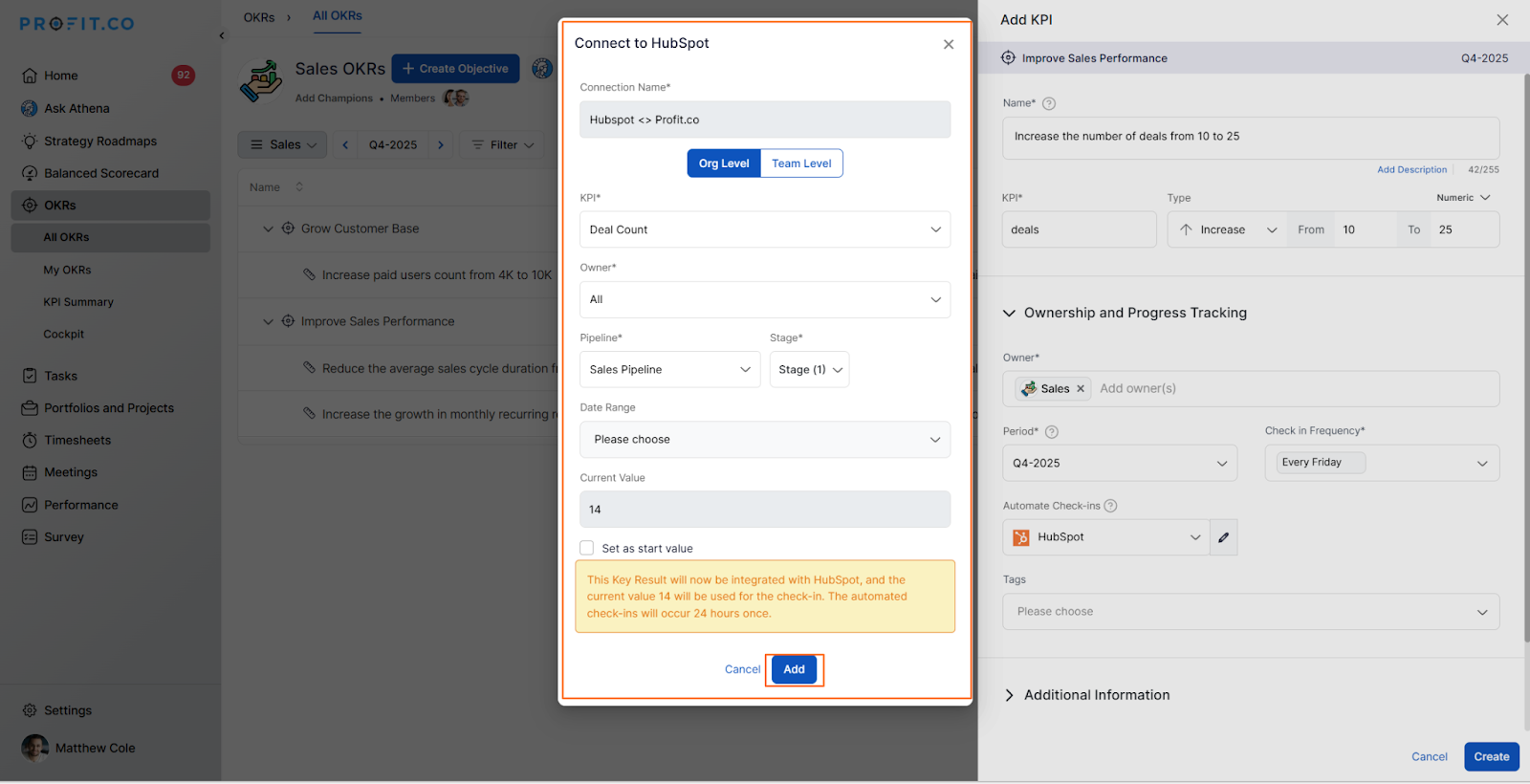Close the Connect to HubSpot dialog
This screenshot has height=784, width=1530.
point(949,44)
